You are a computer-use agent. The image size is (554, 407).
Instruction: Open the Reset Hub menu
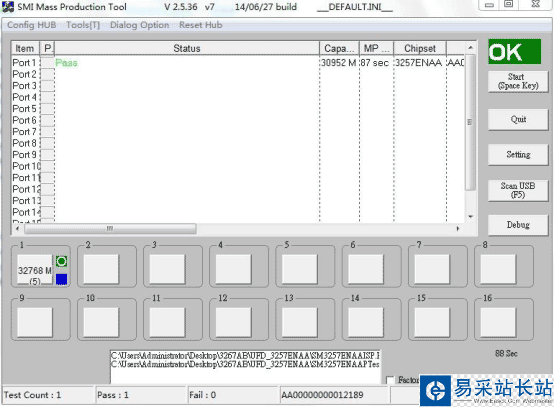(x=201, y=25)
